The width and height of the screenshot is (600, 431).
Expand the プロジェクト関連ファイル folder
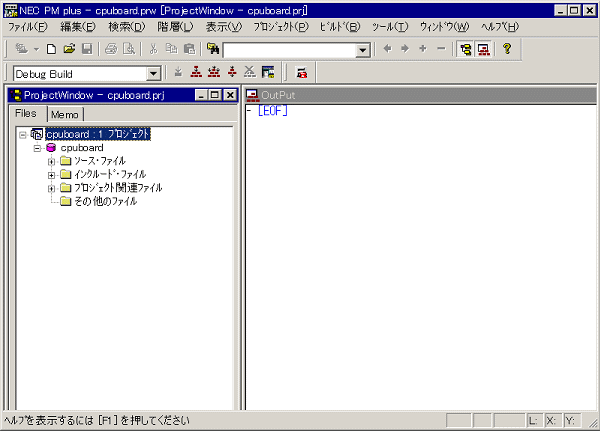coord(51,189)
